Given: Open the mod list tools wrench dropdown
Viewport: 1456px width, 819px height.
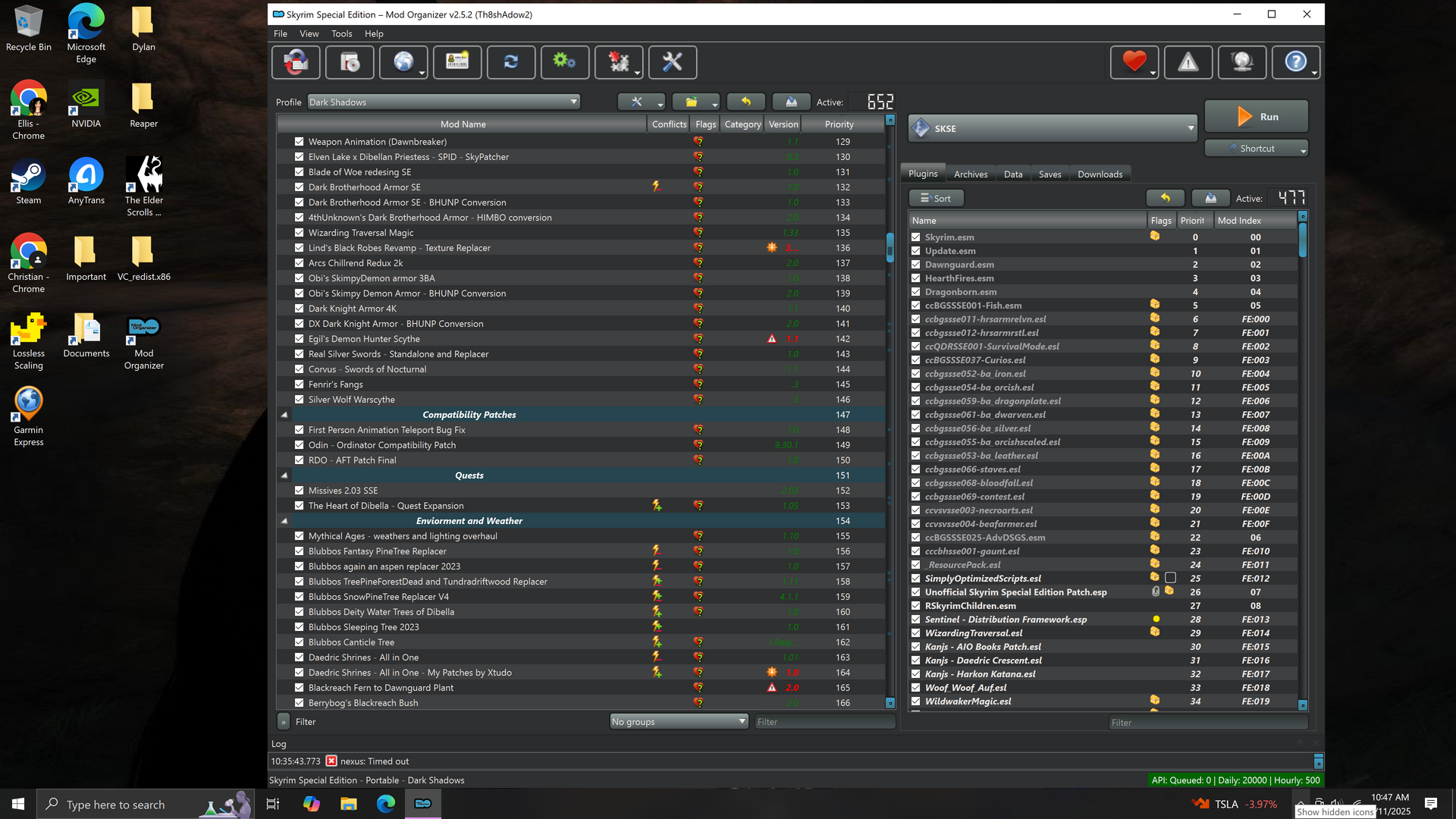Looking at the screenshot, I should tap(642, 102).
